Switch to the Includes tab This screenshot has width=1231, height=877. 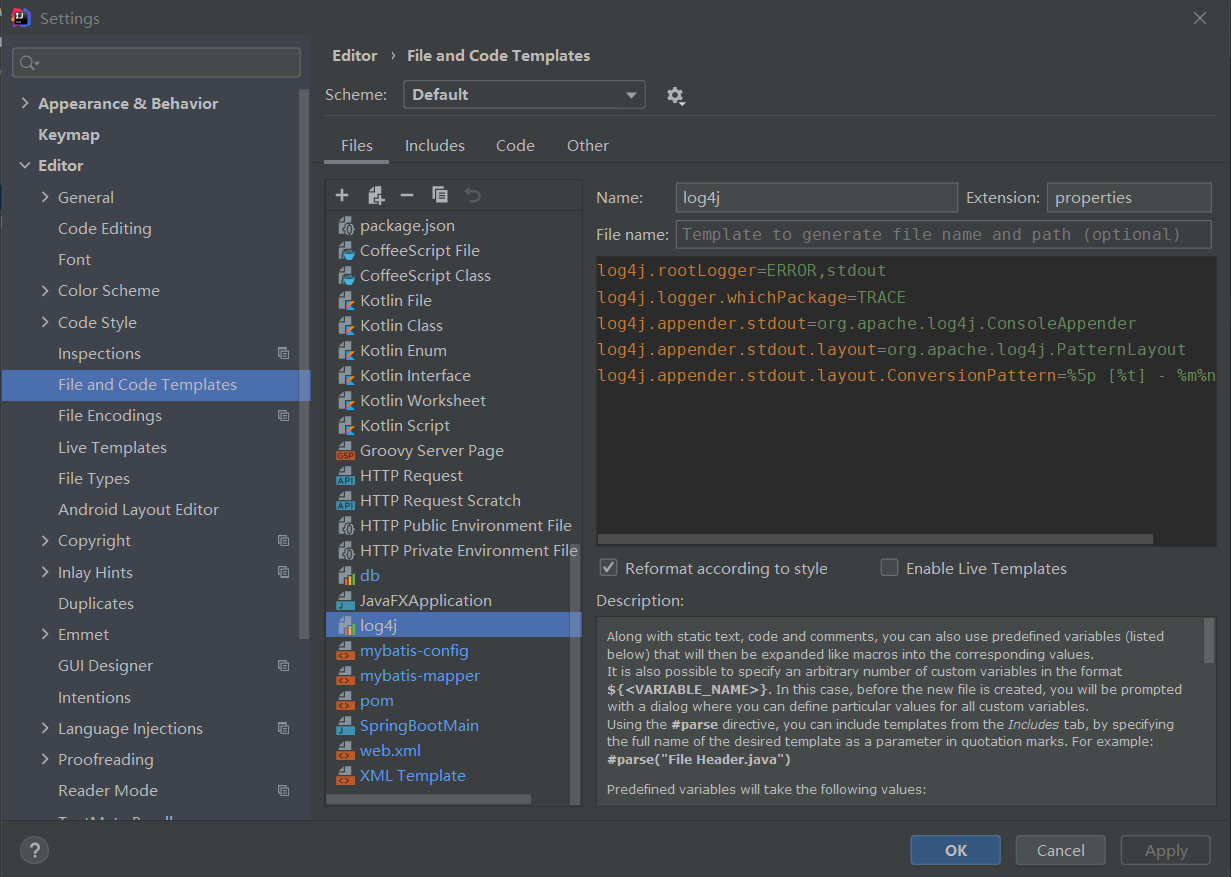(x=434, y=146)
